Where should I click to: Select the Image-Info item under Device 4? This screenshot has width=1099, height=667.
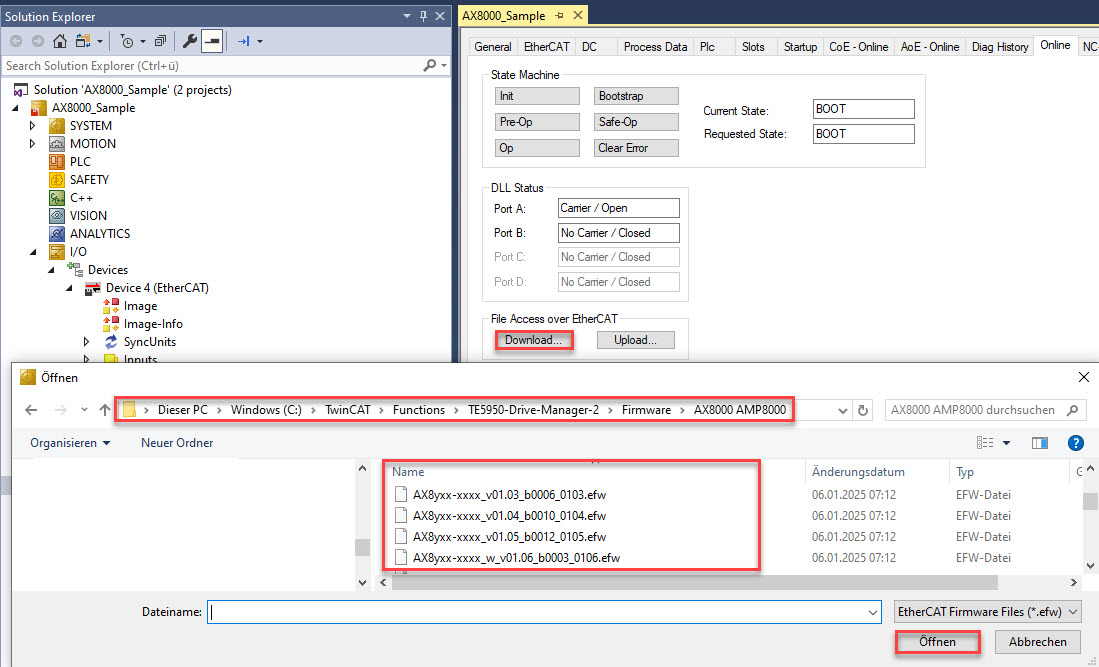[153, 324]
